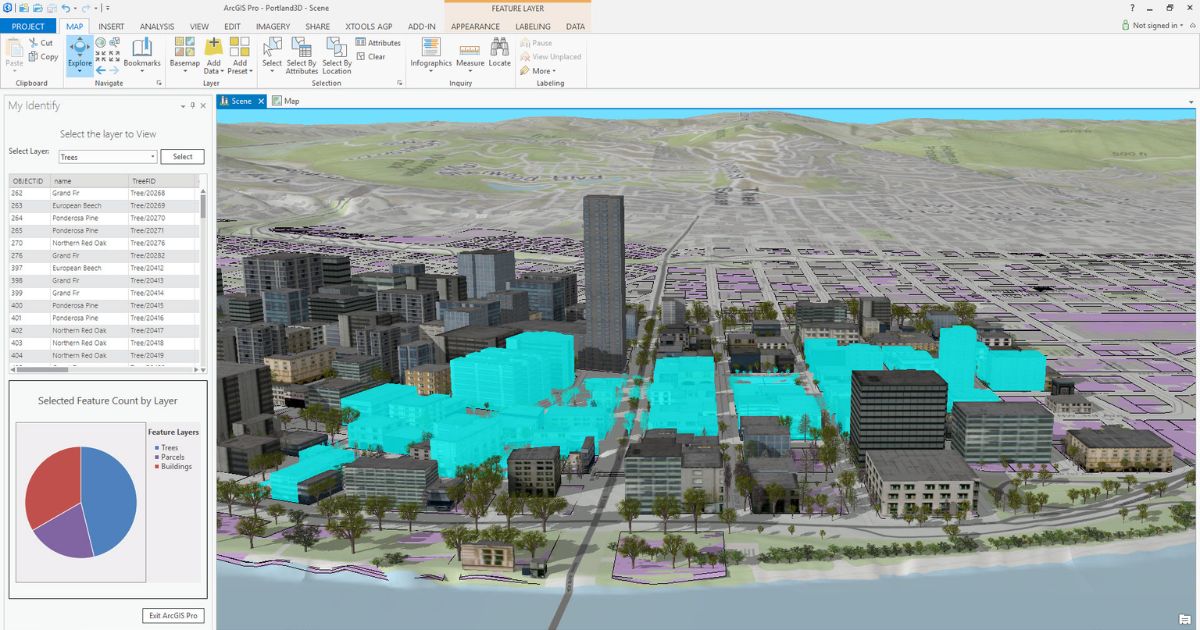Open the Selection group dialog launcher

tap(400, 83)
